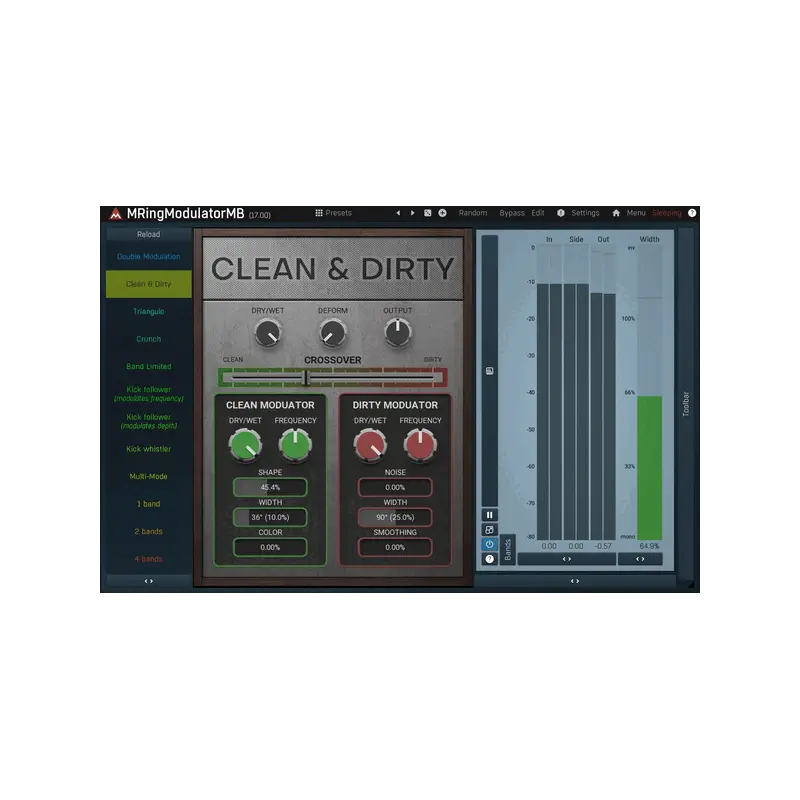Open the Settings button

click(x=585, y=213)
